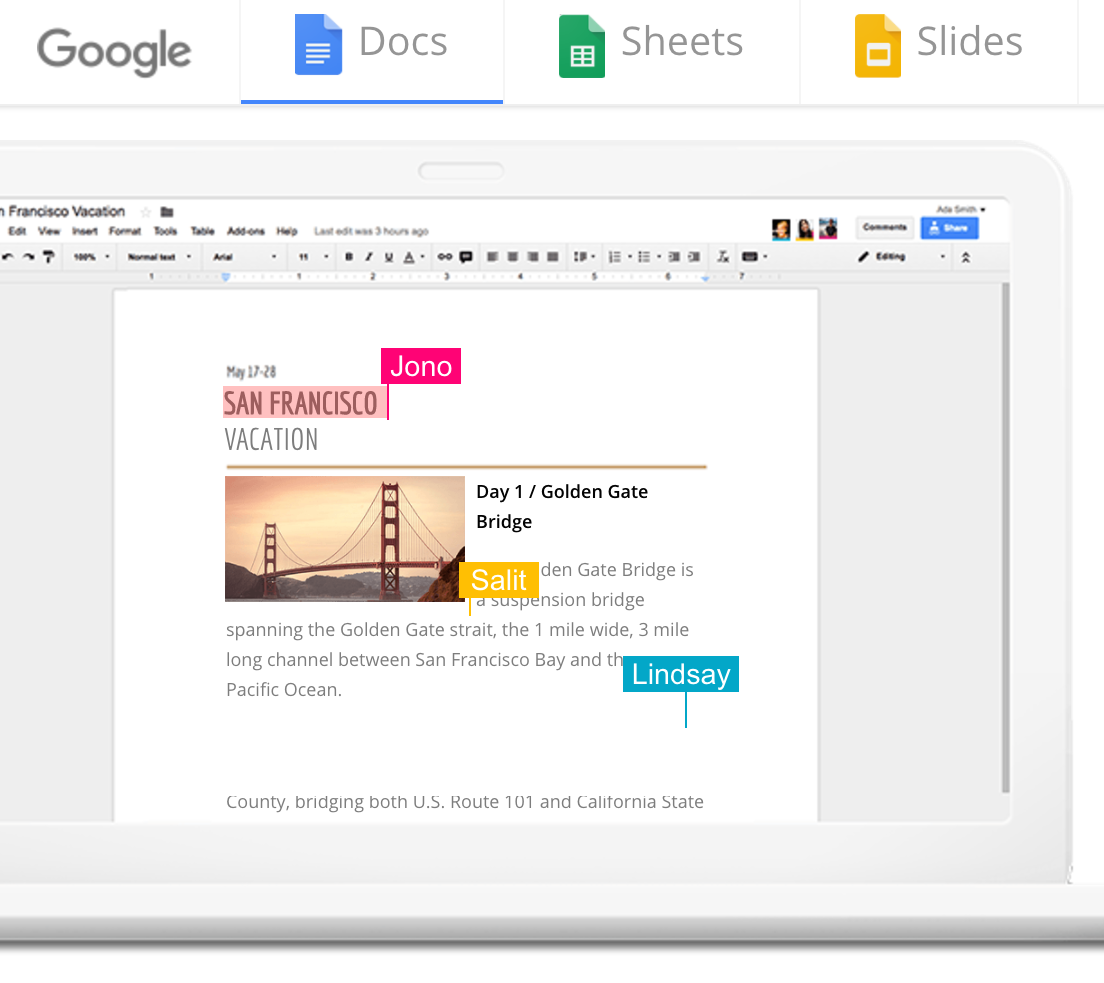Click the insert comment icon

coord(466,257)
